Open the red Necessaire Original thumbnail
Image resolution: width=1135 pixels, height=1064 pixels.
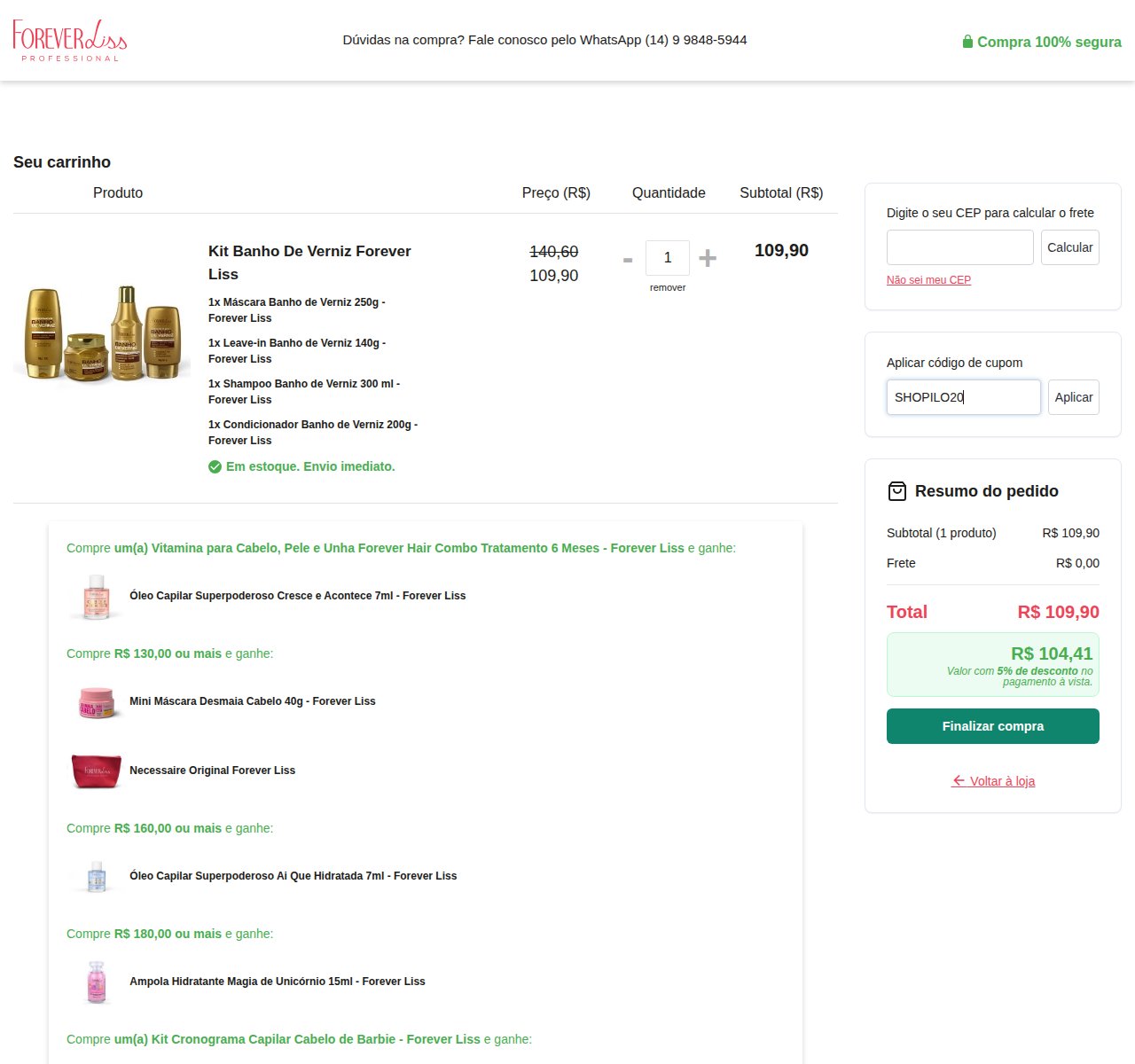click(97, 771)
